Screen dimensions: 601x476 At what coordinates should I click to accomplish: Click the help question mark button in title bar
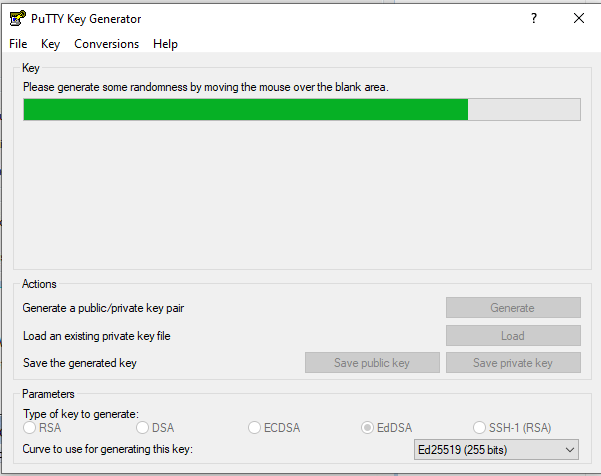click(x=533, y=18)
